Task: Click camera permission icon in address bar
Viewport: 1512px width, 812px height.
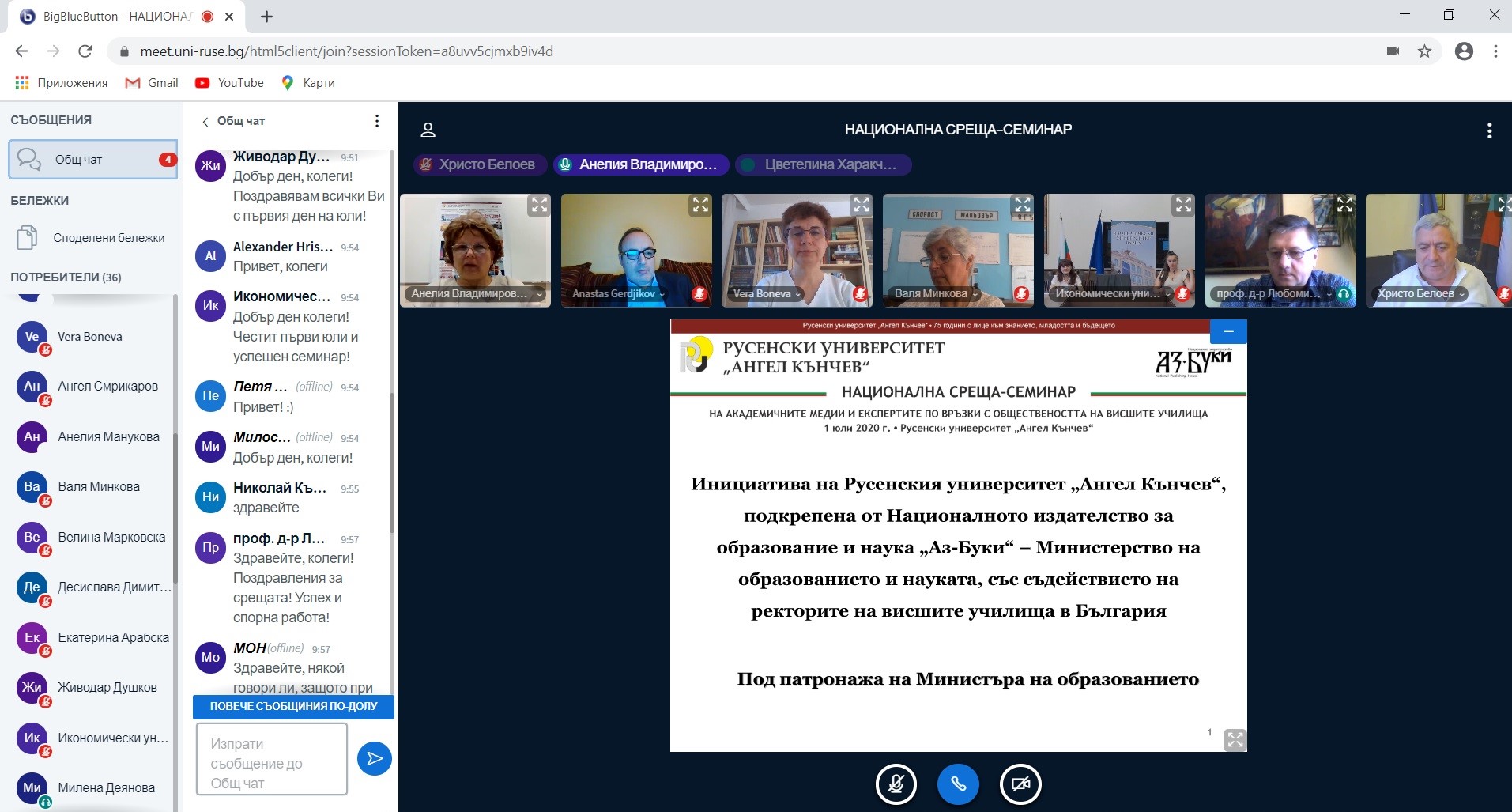Action: click(x=1393, y=51)
